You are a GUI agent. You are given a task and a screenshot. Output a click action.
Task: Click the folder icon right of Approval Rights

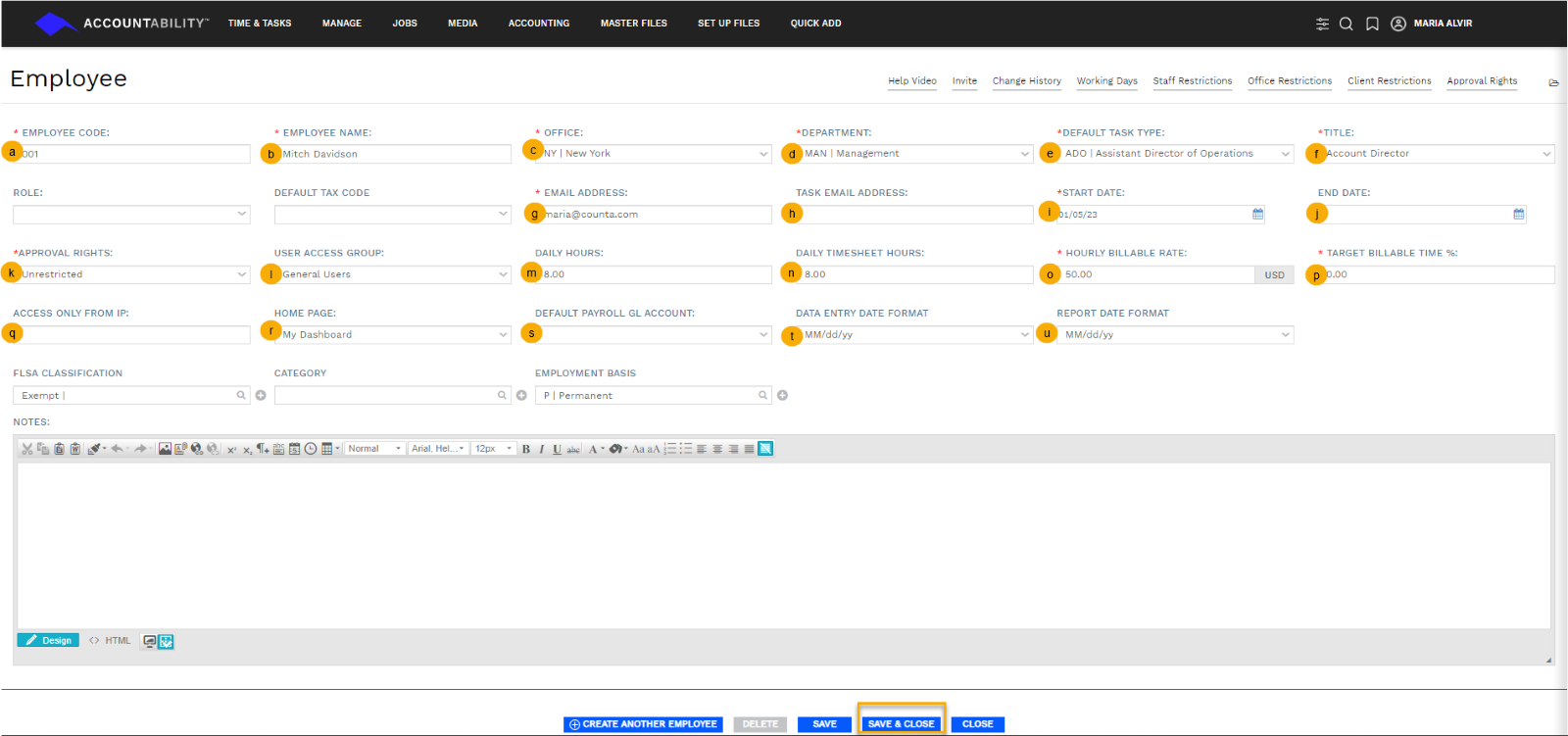(1553, 82)
